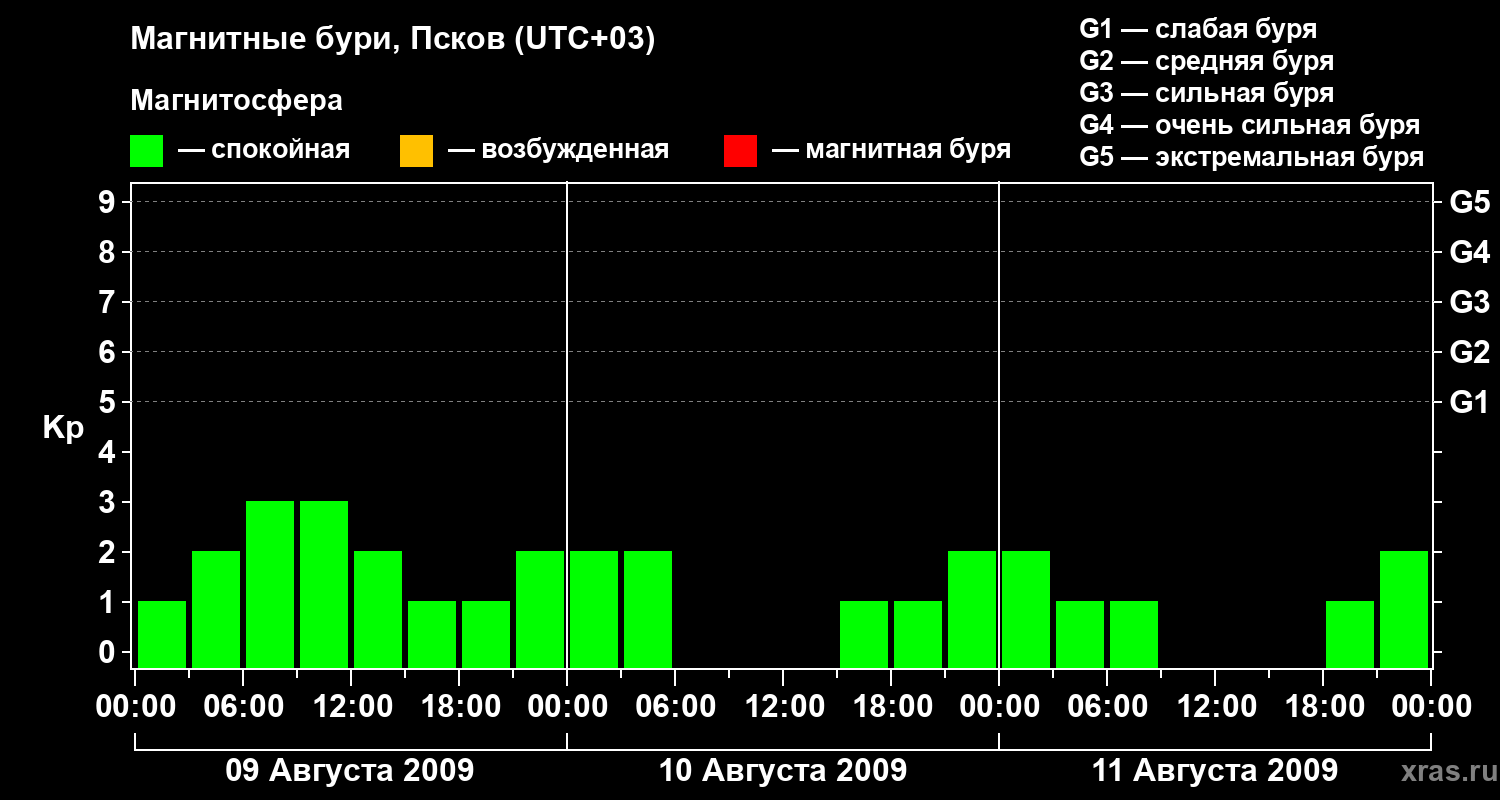
Task: Select the chart title 'Магнитные бури, Псков (UTC+03)'
Action: pyautogui.click(x=393, y=40)
